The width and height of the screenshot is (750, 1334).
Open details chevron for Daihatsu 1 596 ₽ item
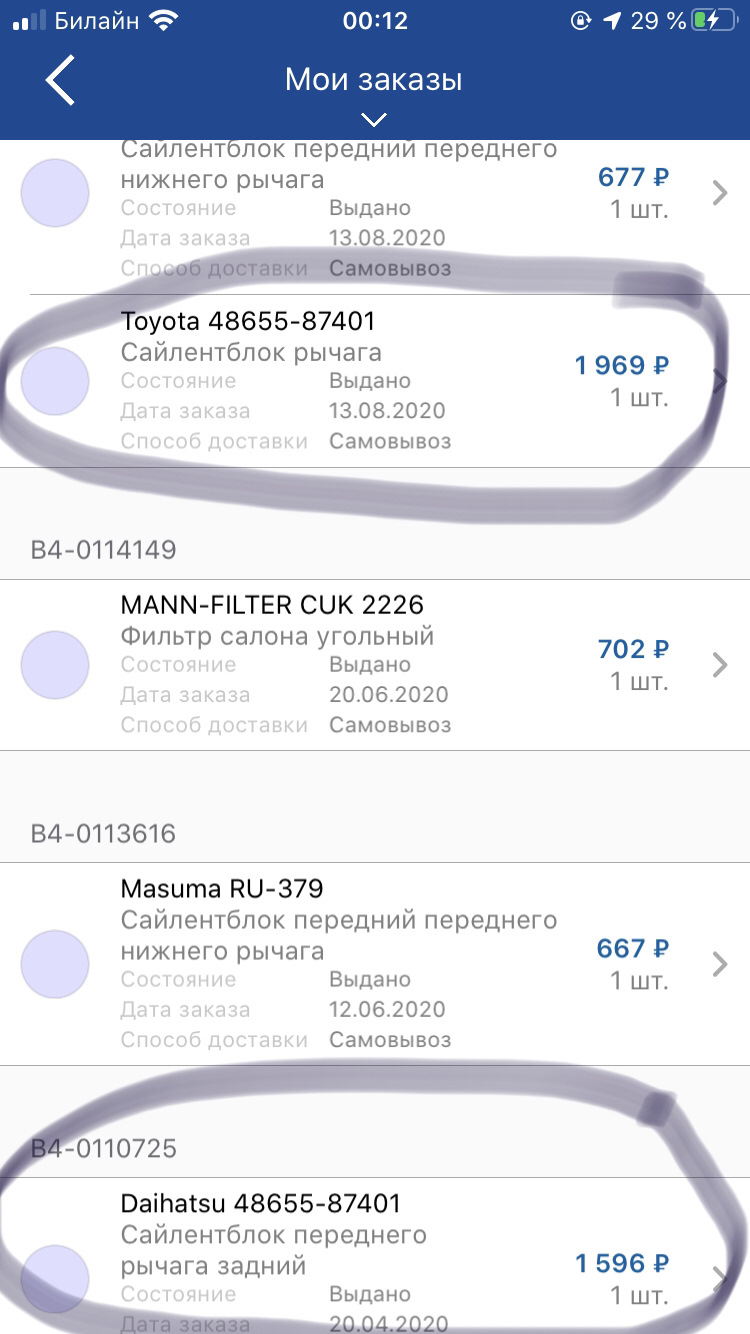719,1279
